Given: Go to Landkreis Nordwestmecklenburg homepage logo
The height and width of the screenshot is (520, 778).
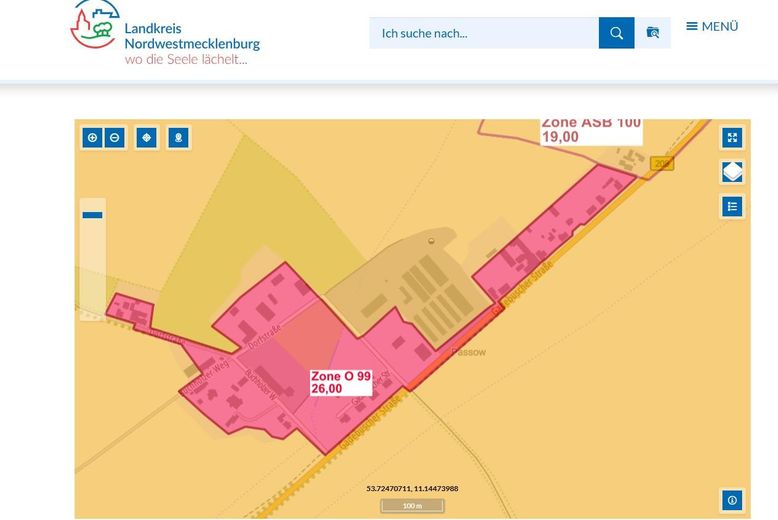Looking at the screenshot, I should point(165,33).
